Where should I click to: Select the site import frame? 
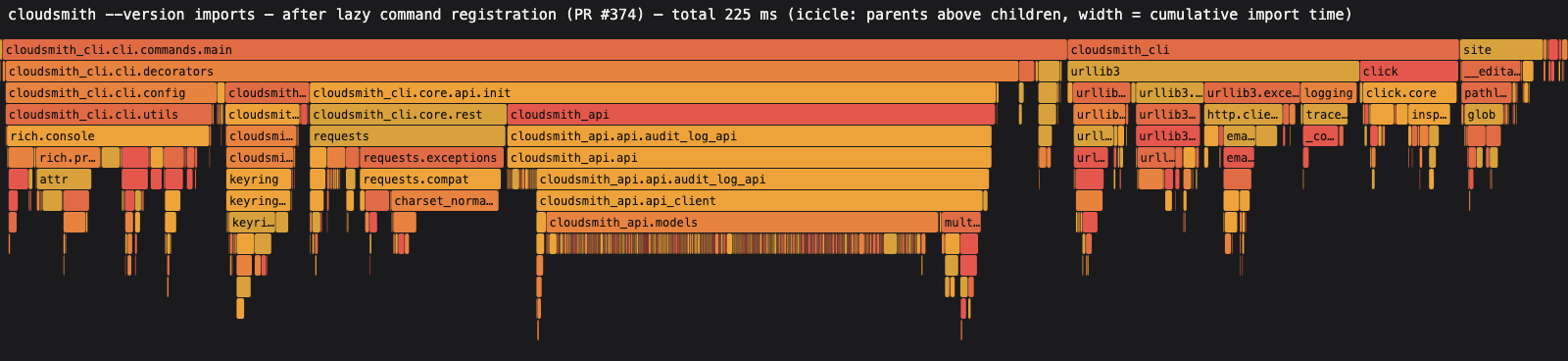(x=1501, y=50)
